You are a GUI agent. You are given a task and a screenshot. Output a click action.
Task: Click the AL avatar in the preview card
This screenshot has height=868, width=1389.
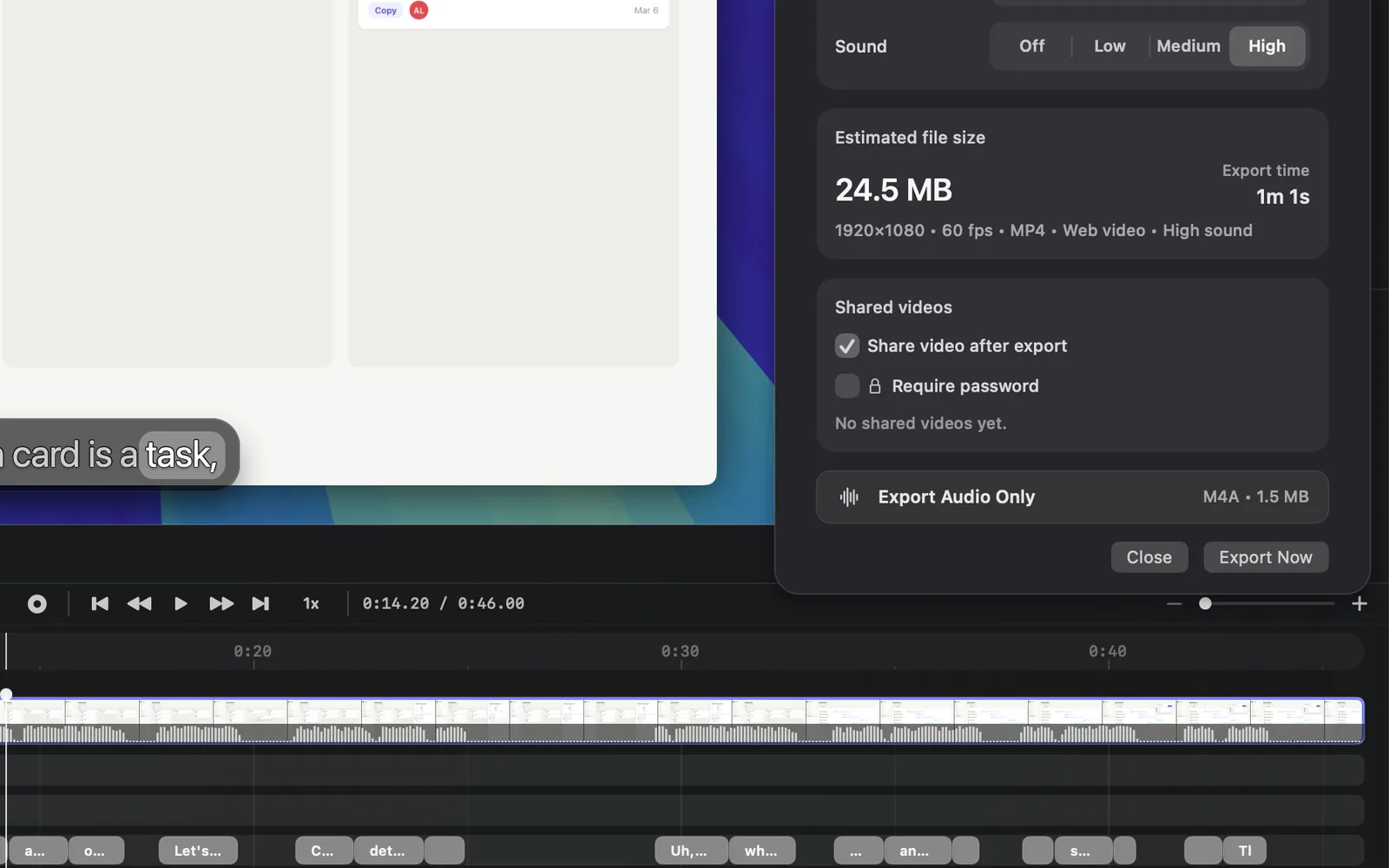[418, 10]
